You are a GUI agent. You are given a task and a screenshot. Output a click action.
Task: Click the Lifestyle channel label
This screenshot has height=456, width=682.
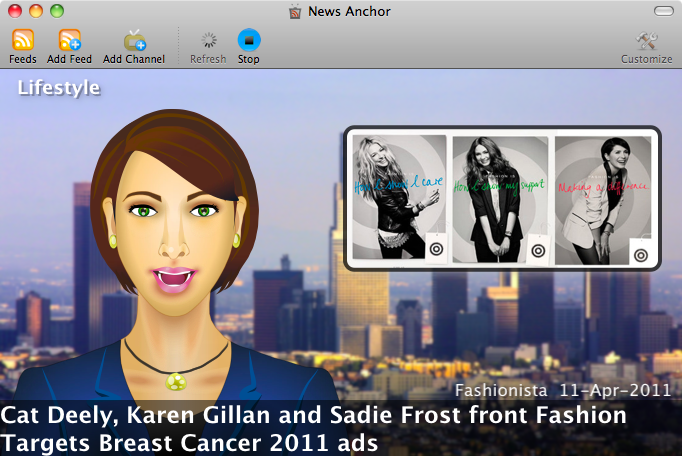coord(59,88)
